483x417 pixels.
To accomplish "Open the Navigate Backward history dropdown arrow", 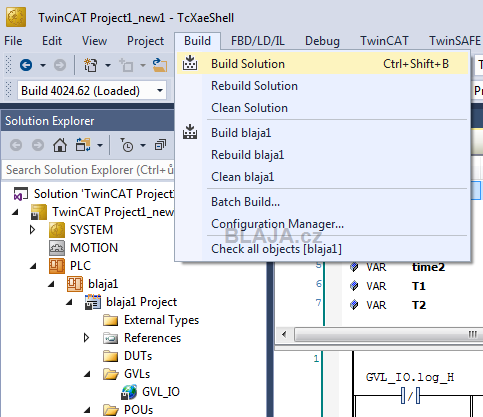I will (x=43, y=65).
